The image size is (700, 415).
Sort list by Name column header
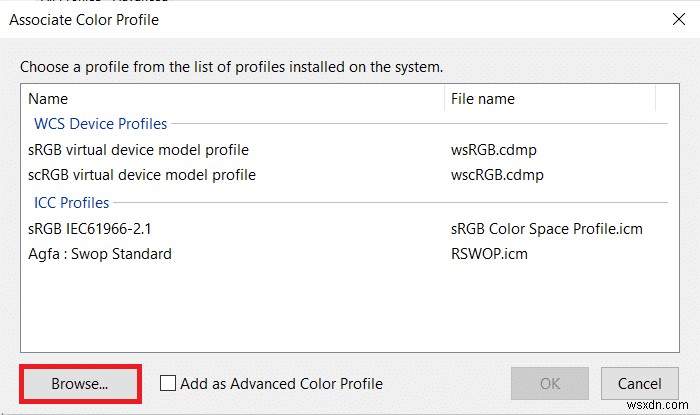[230, 99]
